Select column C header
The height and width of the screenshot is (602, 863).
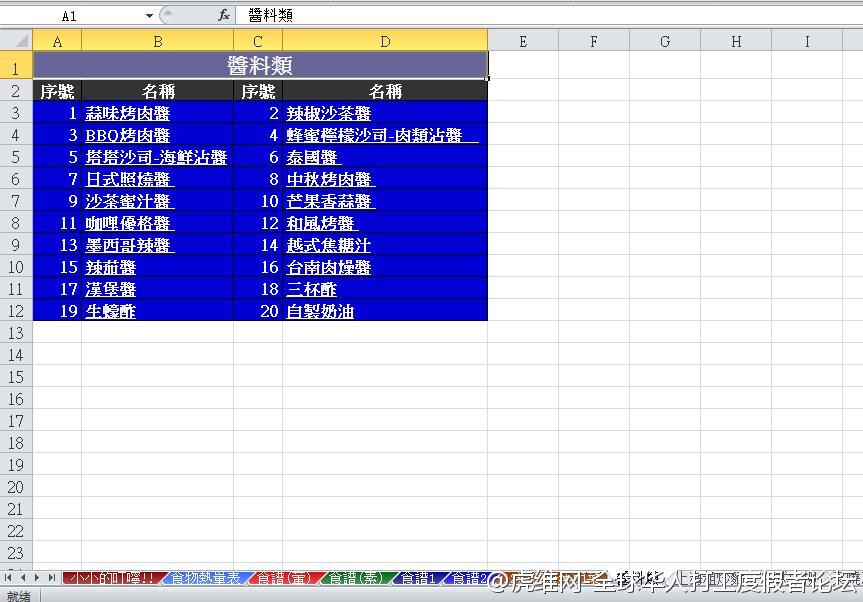point(258,41)
